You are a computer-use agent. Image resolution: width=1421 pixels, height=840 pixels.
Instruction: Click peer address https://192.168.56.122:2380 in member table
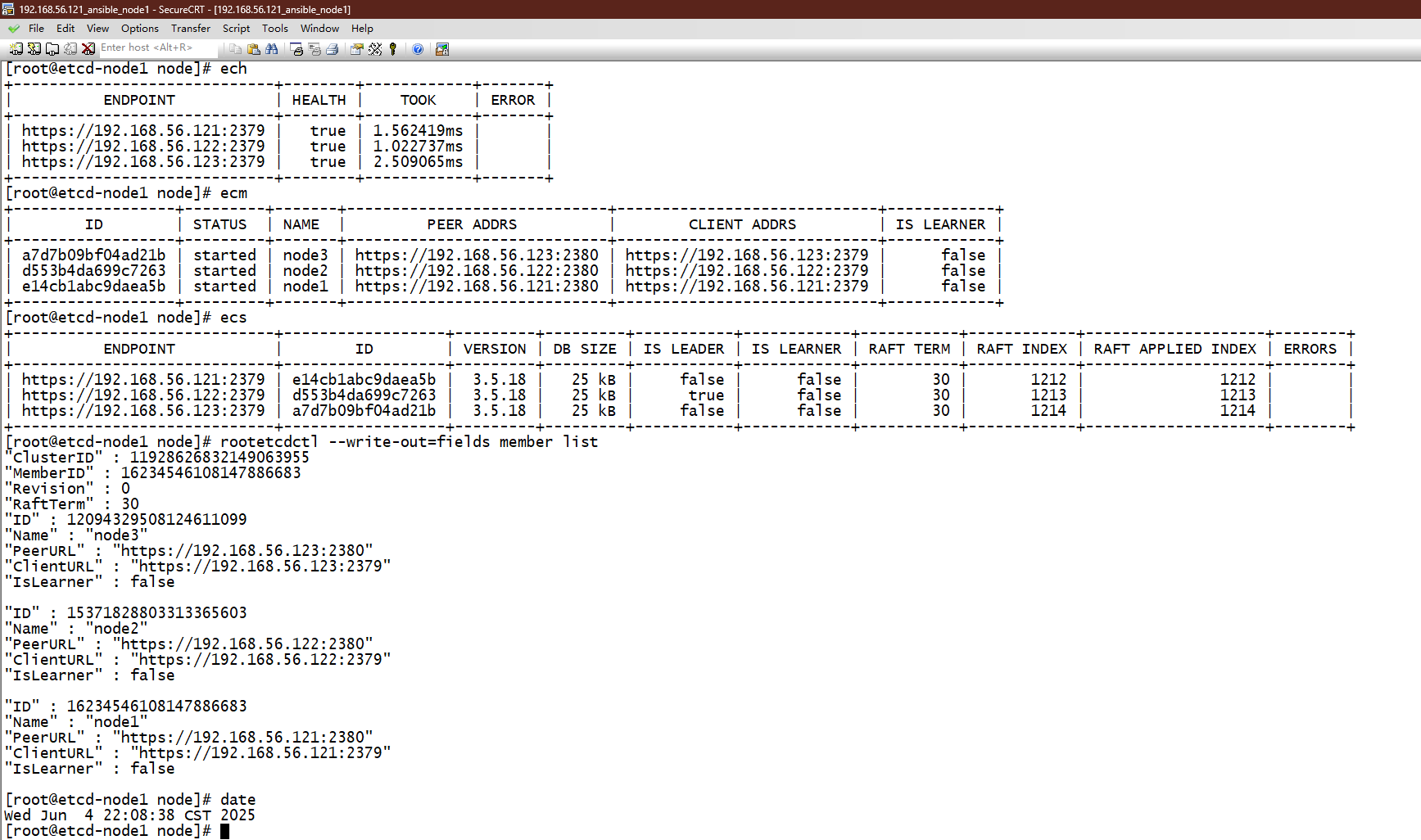[x=477, y=271]
